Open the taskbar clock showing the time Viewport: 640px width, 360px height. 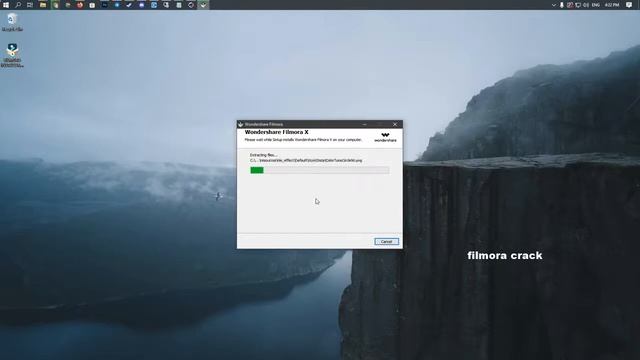point(612,5)
